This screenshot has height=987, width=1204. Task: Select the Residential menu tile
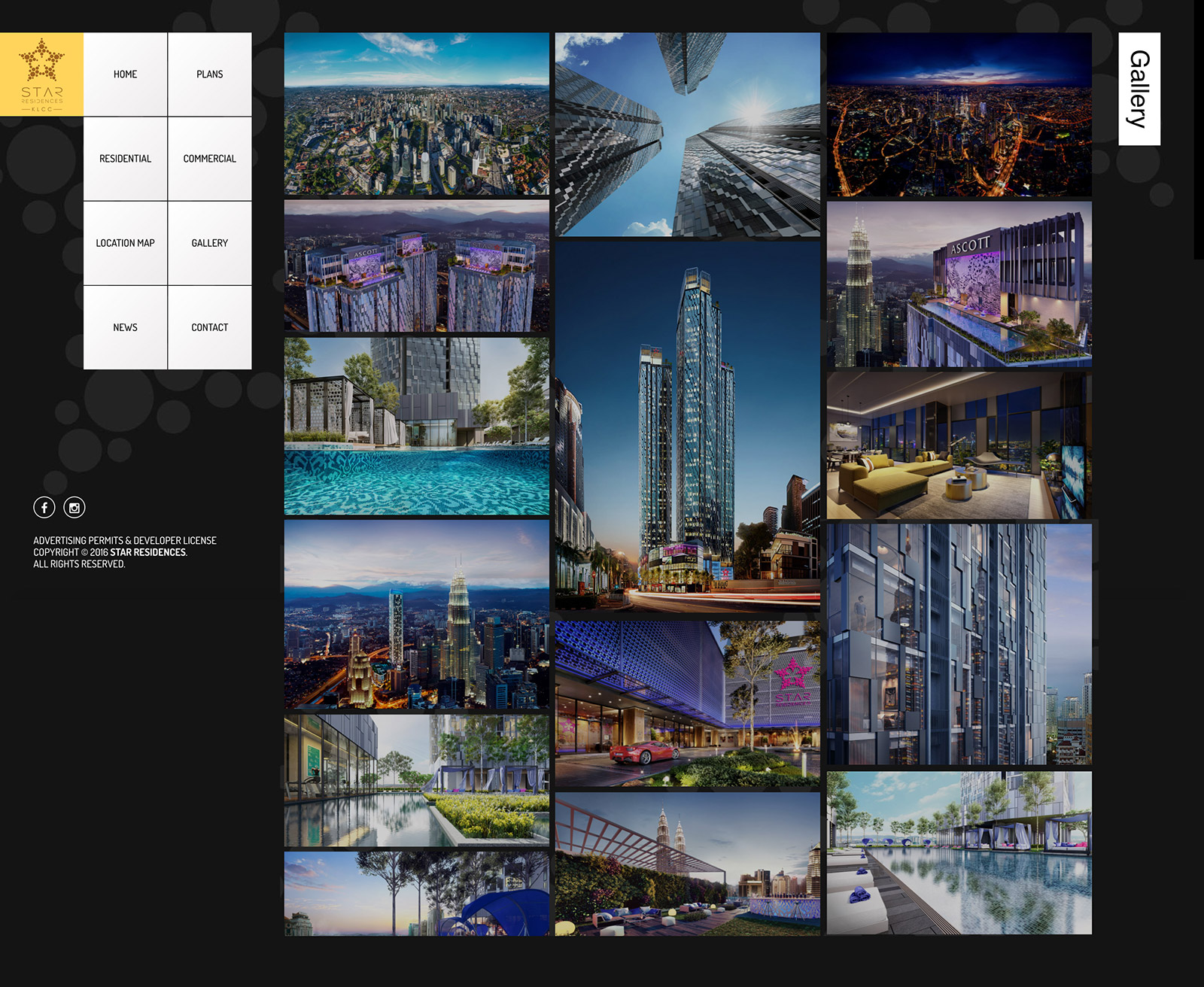126,159
